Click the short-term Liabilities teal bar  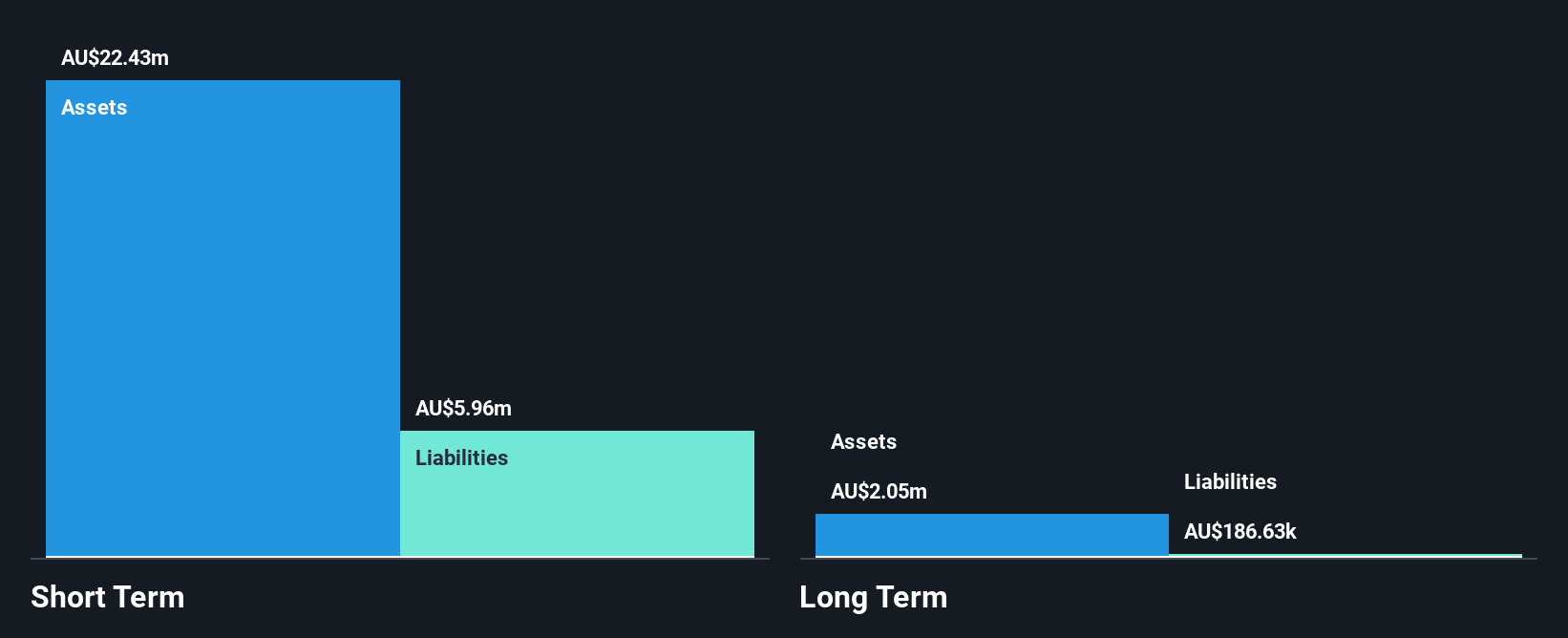tap(577, 506)
